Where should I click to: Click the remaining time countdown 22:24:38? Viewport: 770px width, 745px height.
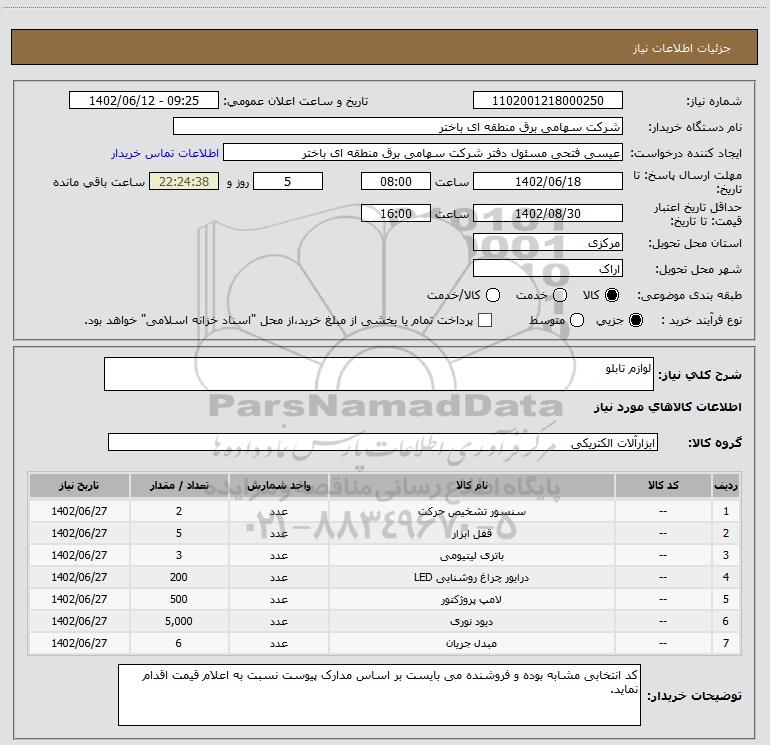pyautogui.click(x=184, y=181)
